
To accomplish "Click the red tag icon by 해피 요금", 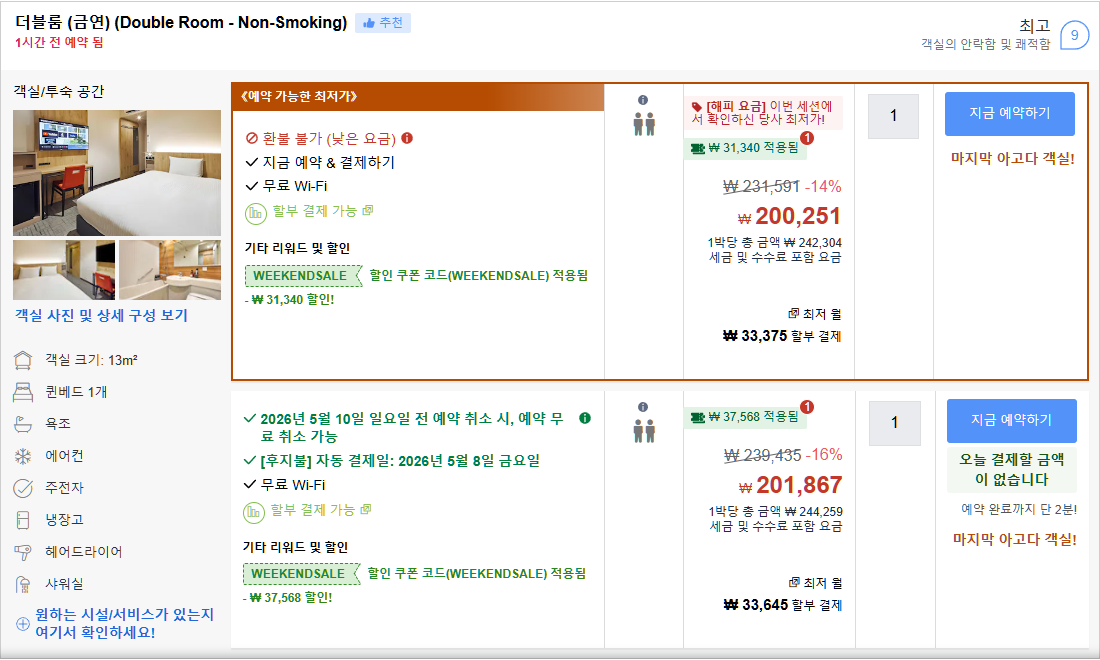I will click(x=697, y=107).
